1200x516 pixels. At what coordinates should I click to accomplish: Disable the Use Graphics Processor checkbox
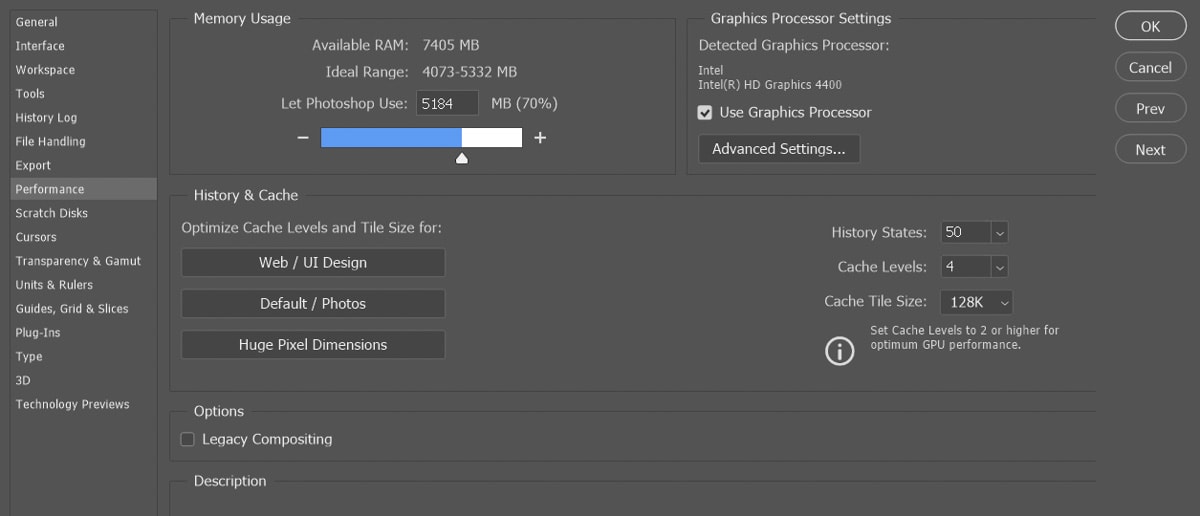point(705,113)
